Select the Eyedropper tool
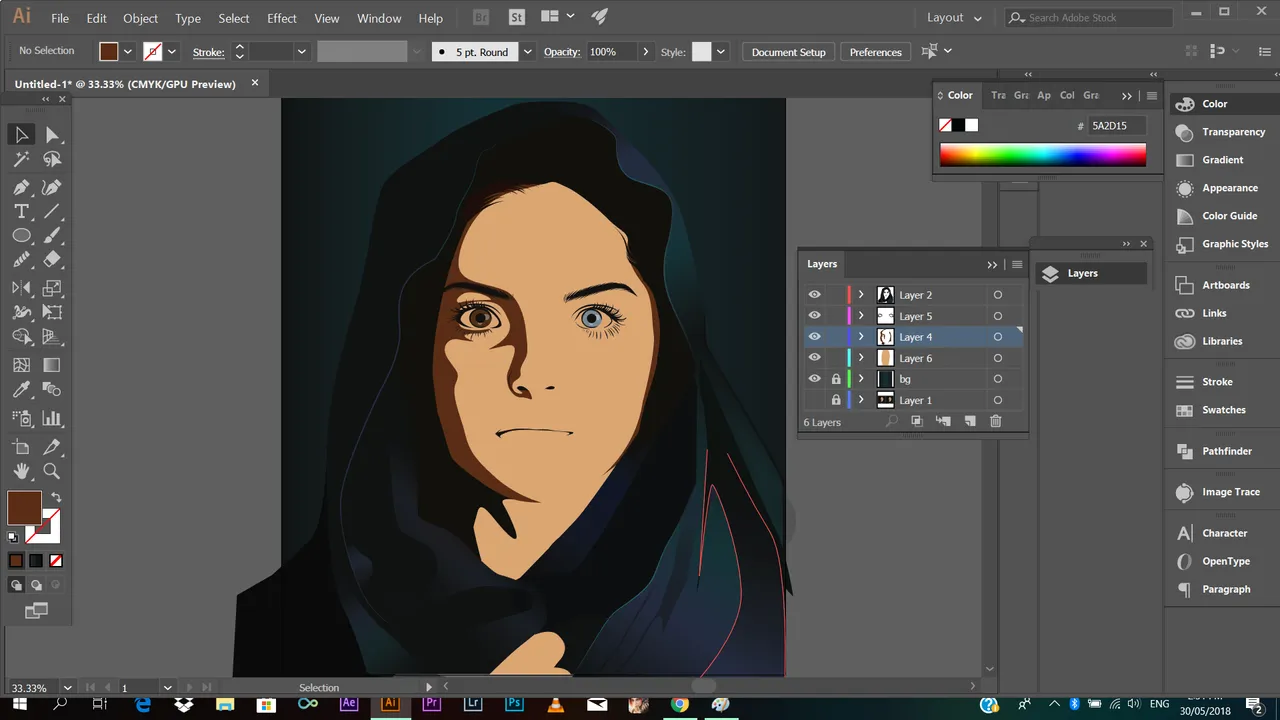Viewport: 1280px width, 720px height. (21, 390)
